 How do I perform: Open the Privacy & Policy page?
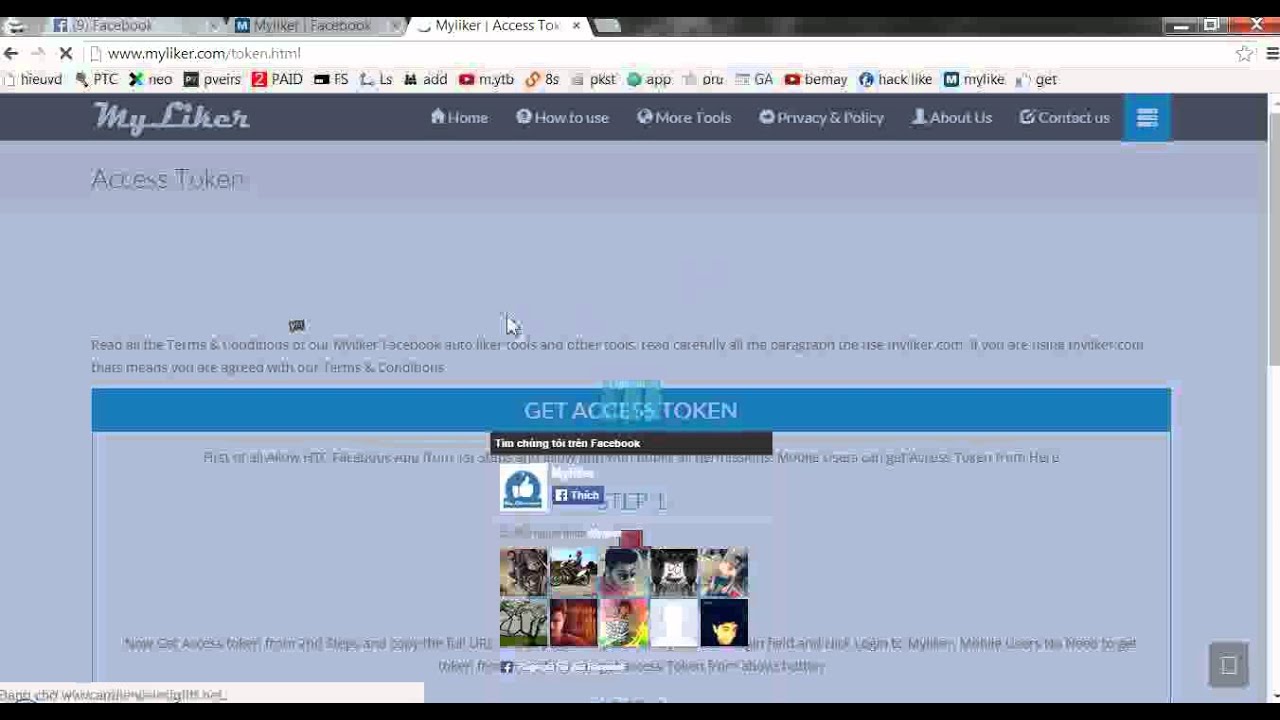coord(821,117)
